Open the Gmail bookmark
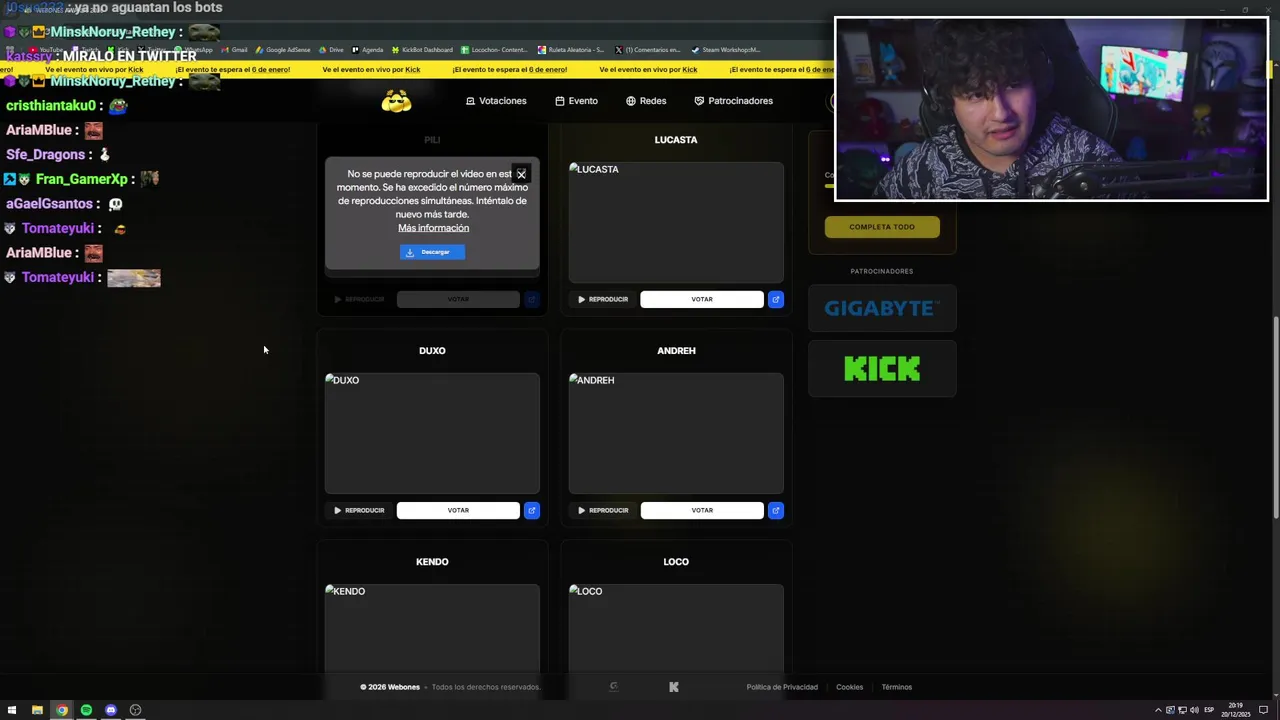1280x720 pixels. point(234,50)
